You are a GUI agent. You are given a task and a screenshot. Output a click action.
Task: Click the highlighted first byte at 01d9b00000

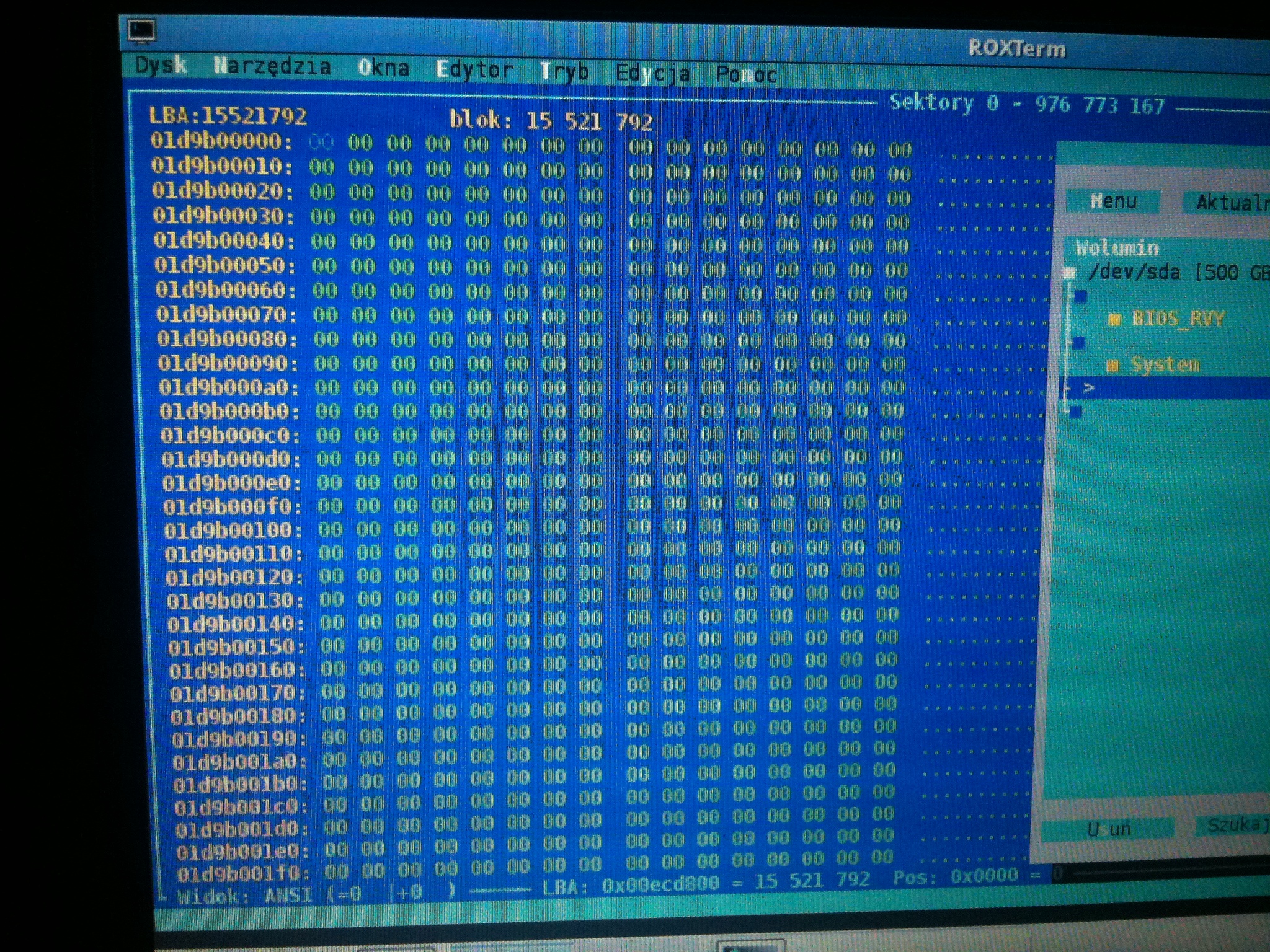[321, 143]
